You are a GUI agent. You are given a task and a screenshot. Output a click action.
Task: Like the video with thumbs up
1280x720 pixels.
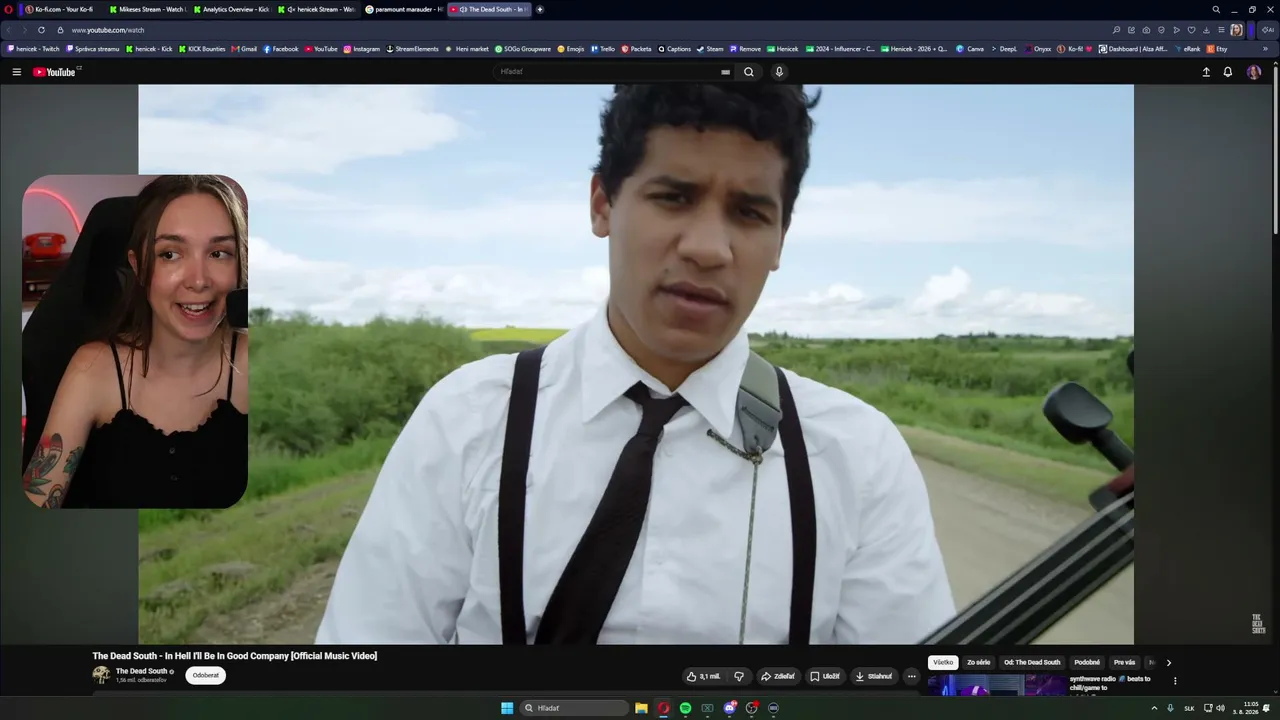tap(703, 676)
